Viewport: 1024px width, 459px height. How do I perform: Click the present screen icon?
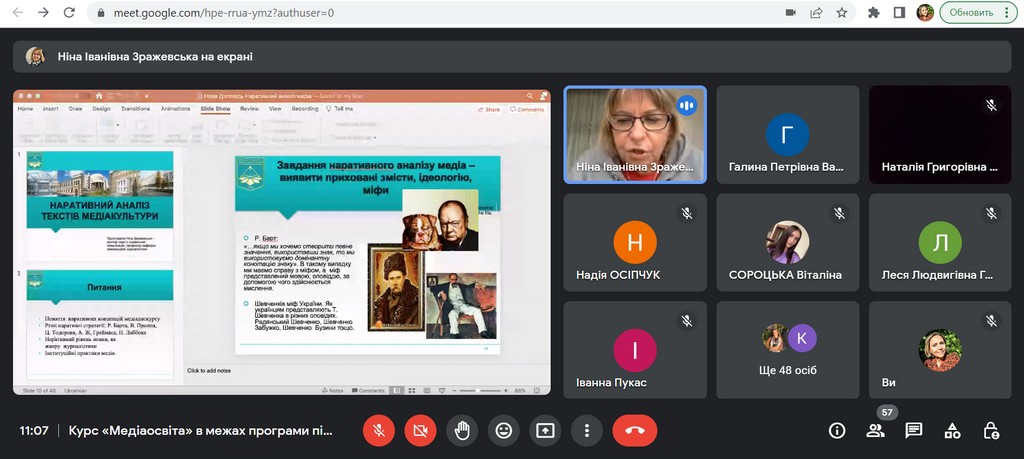coord(545,430)
